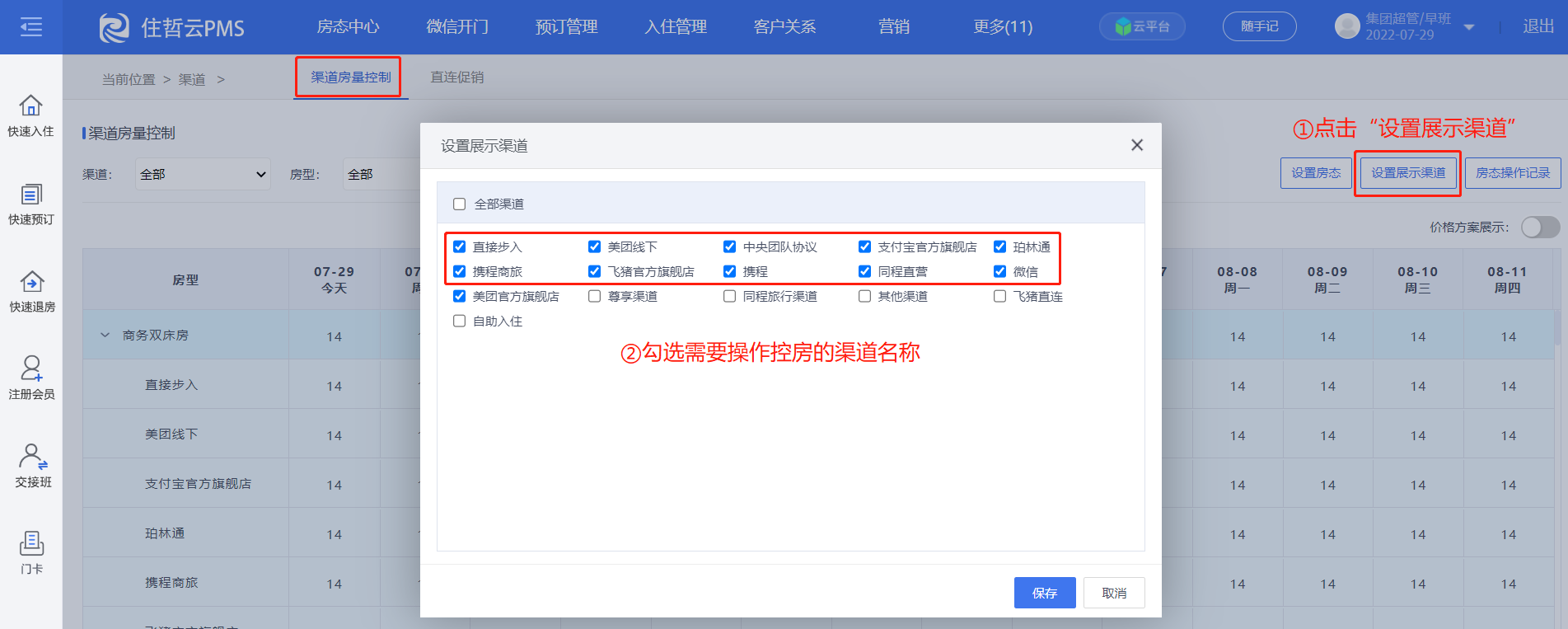Viewport: 1568px width, 629px height.
Task: Uncheck the 美团线下 channel
Action: [595, 246]
